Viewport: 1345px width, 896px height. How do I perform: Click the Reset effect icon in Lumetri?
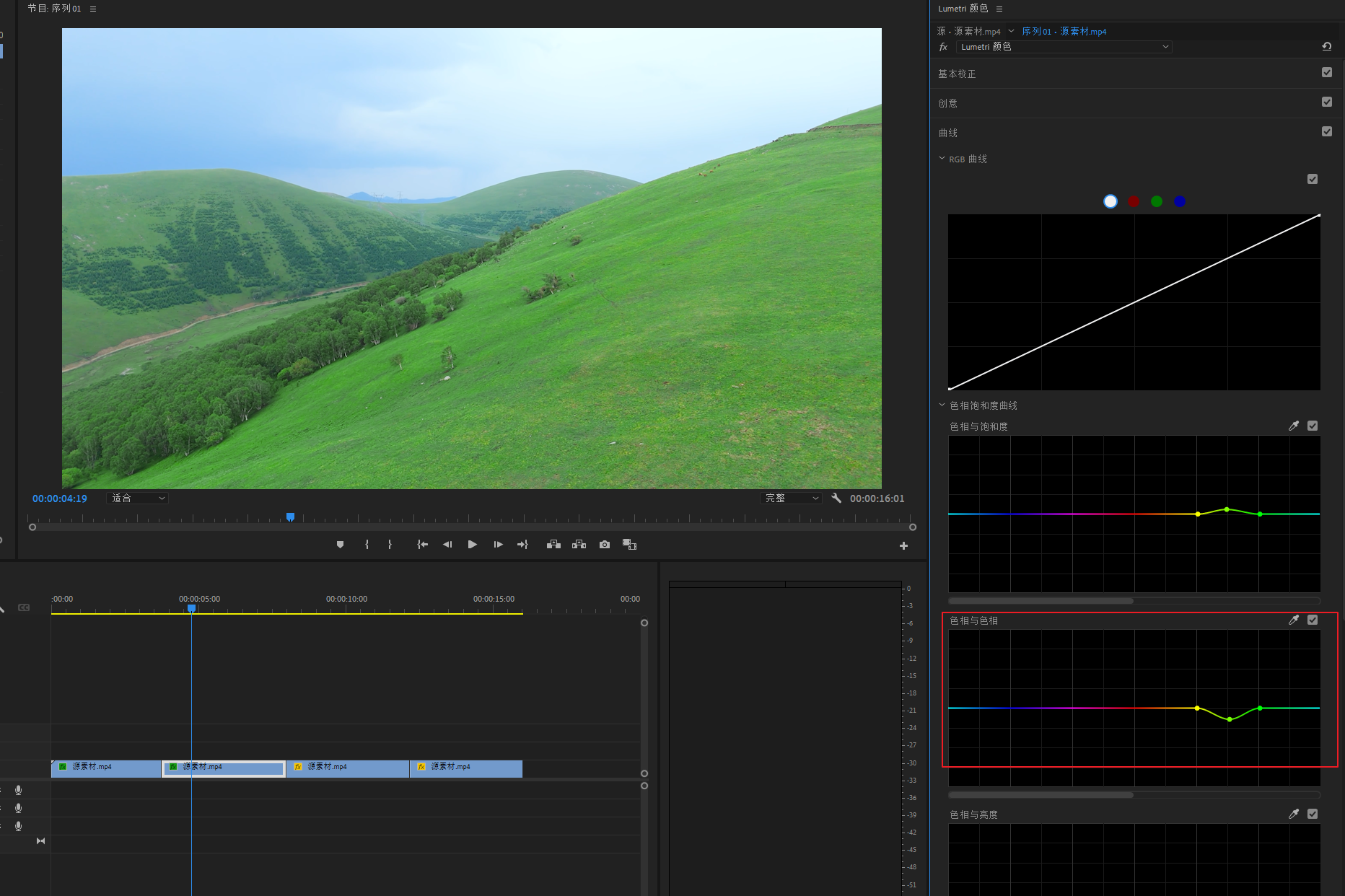click(1326, 47)
